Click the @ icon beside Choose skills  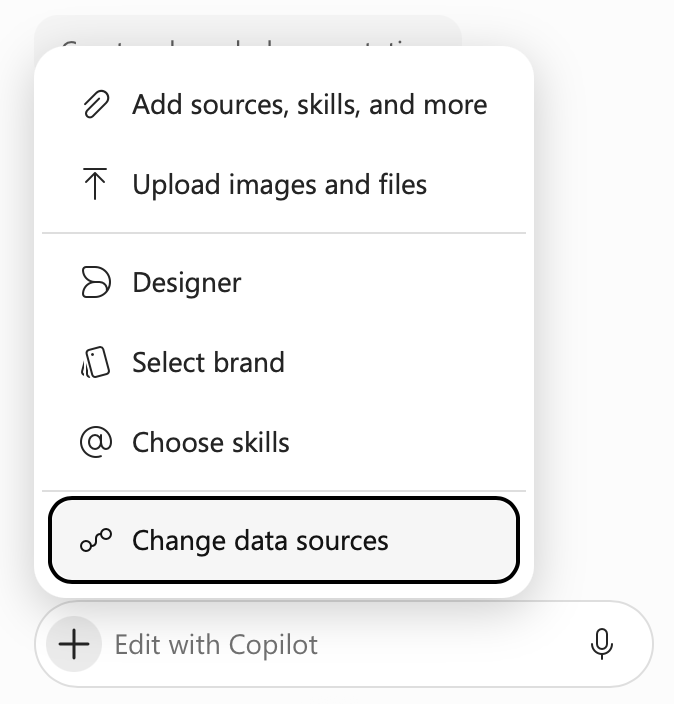pos(96,442)
